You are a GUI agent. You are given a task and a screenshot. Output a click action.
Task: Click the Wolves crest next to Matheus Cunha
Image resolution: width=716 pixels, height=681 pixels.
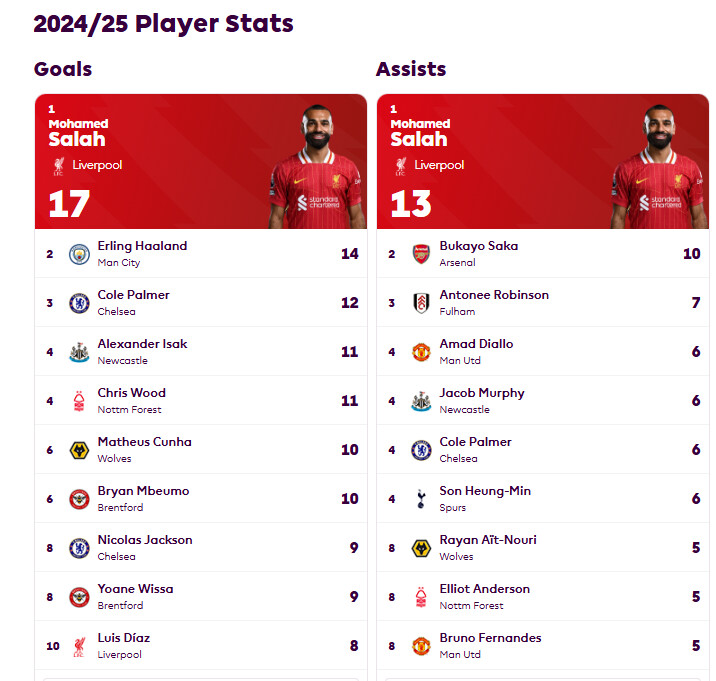pos(79,450)
